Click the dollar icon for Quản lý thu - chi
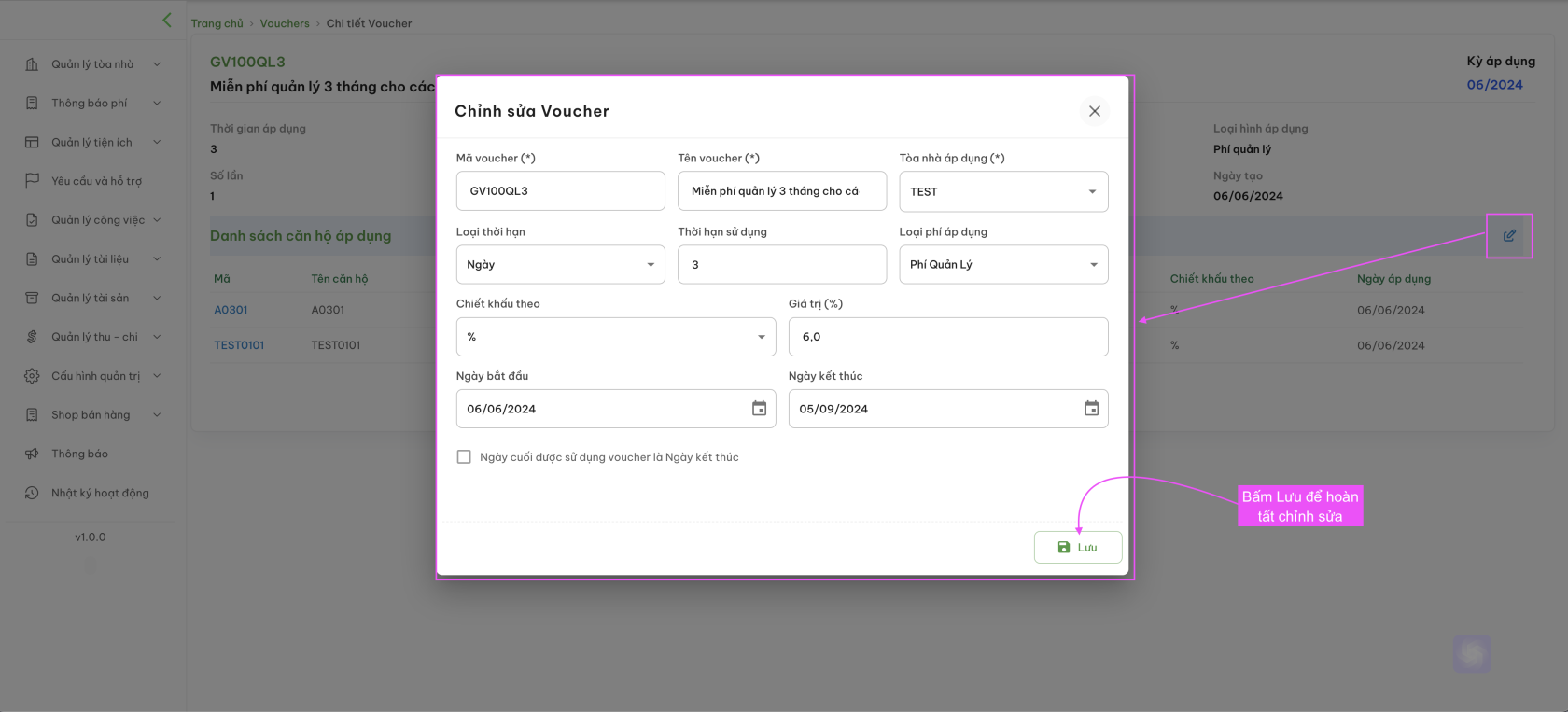This screenshot has height=712, width=1568. pyautogui.click(x=32, y=337)
